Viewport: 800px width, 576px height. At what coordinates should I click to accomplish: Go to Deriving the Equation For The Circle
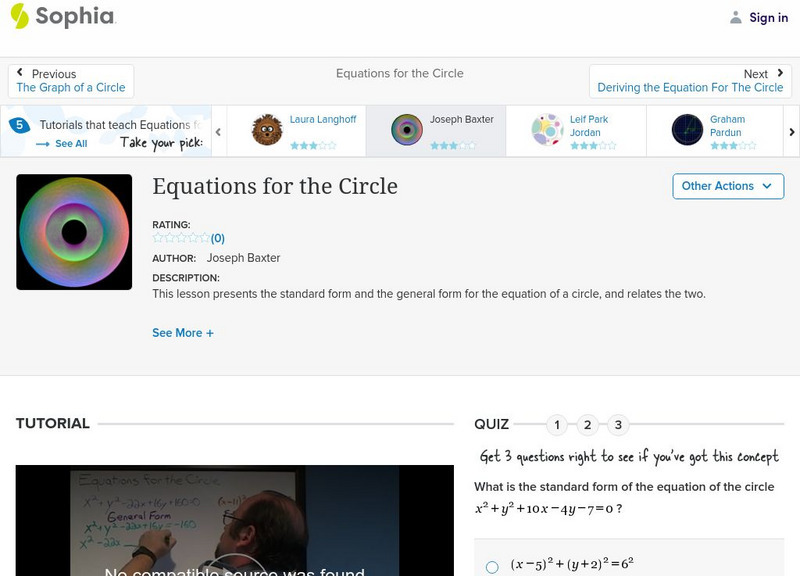click(x=692, y=87)
